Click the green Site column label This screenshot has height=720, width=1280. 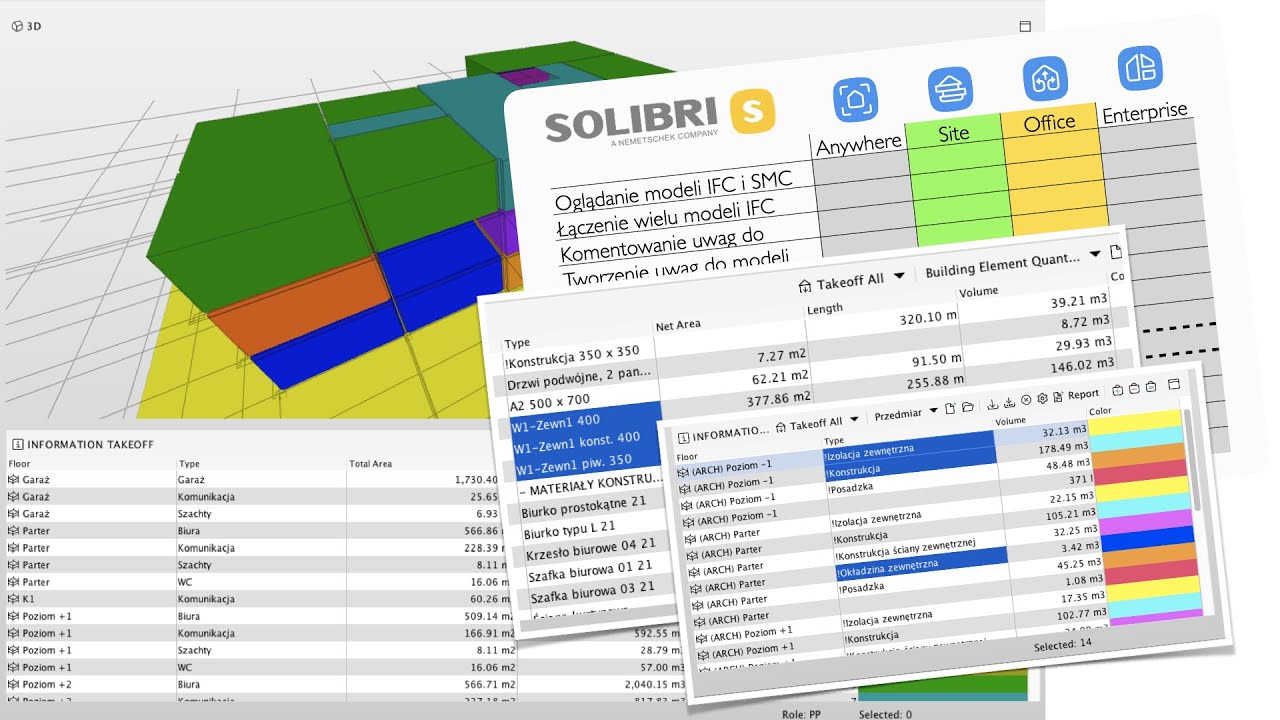(954, 134)
